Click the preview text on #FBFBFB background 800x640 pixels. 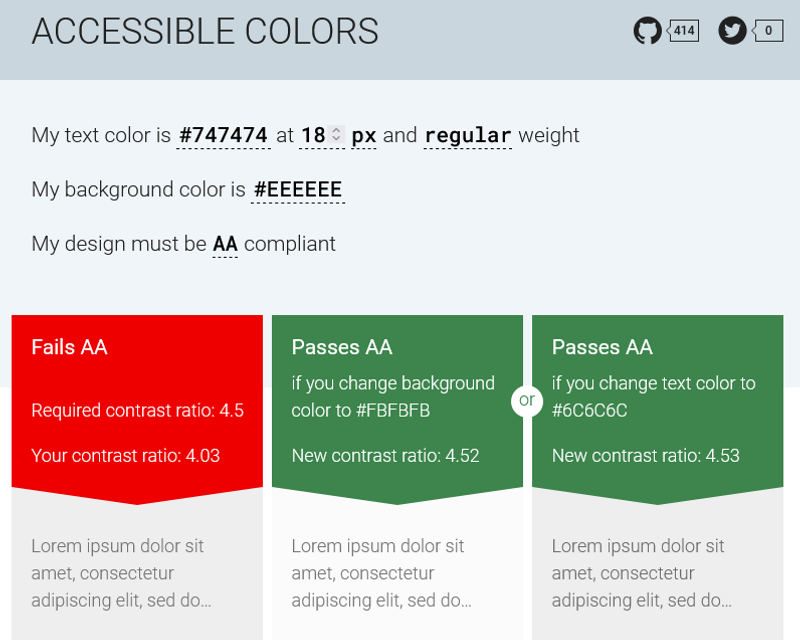(381, 573)
